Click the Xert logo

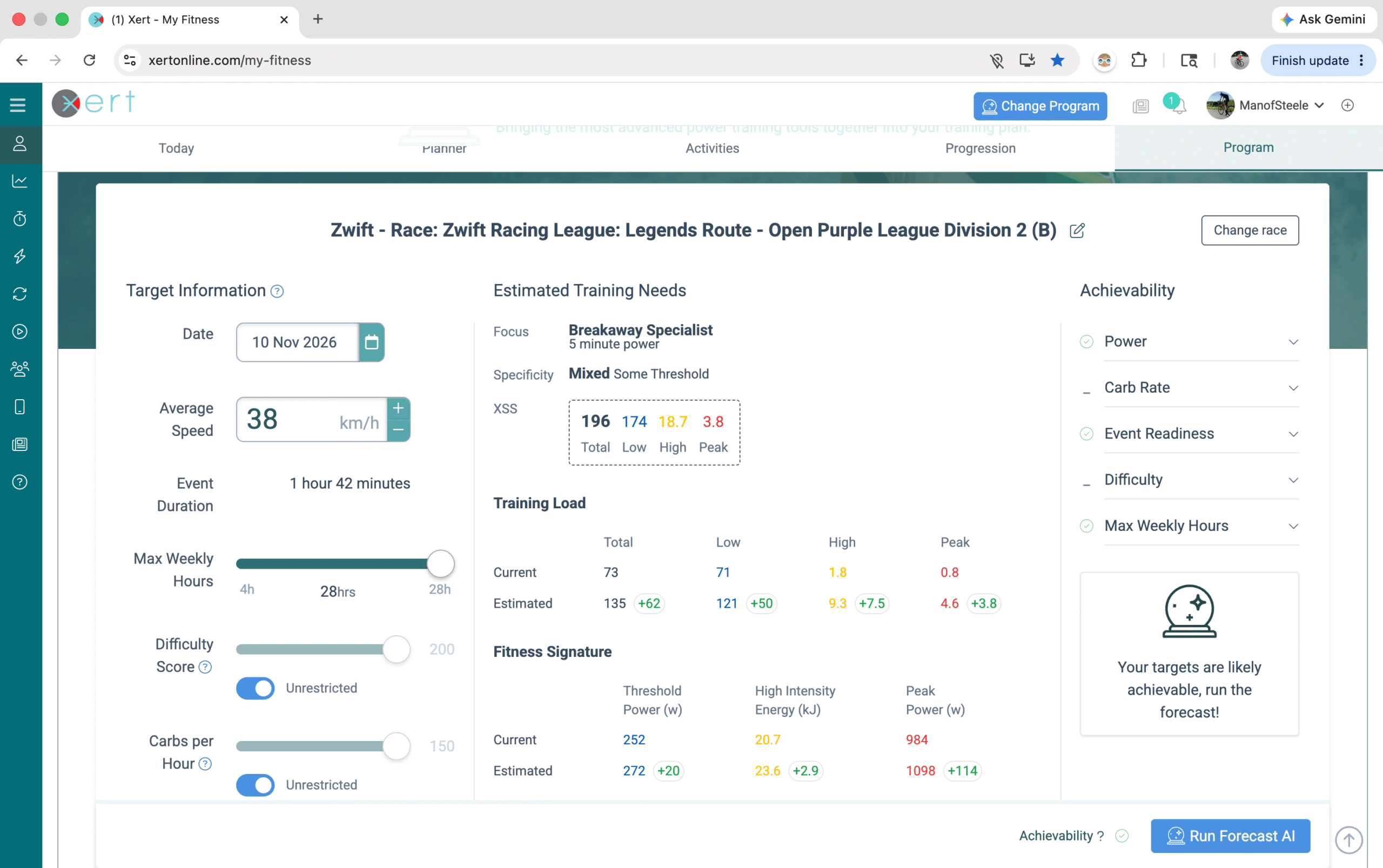(93, 103)
